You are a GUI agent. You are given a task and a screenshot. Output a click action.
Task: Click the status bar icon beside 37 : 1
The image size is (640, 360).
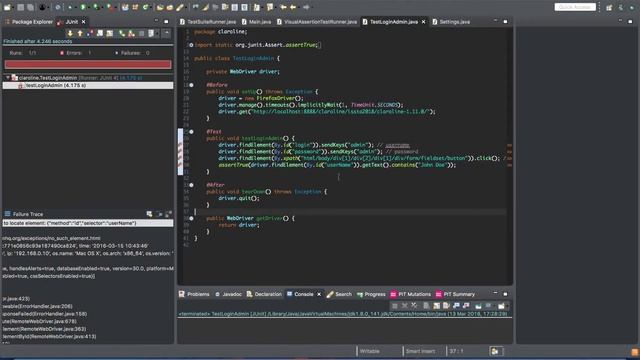[494, 351]
